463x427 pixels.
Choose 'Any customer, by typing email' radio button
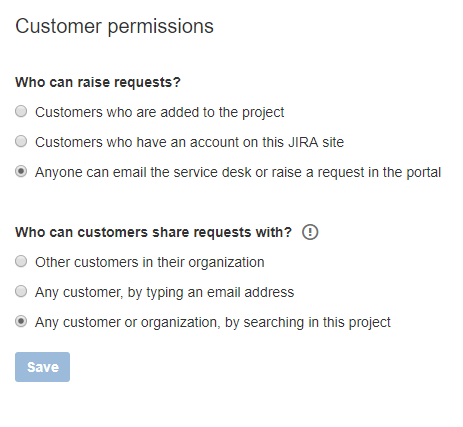coord(21,291)
